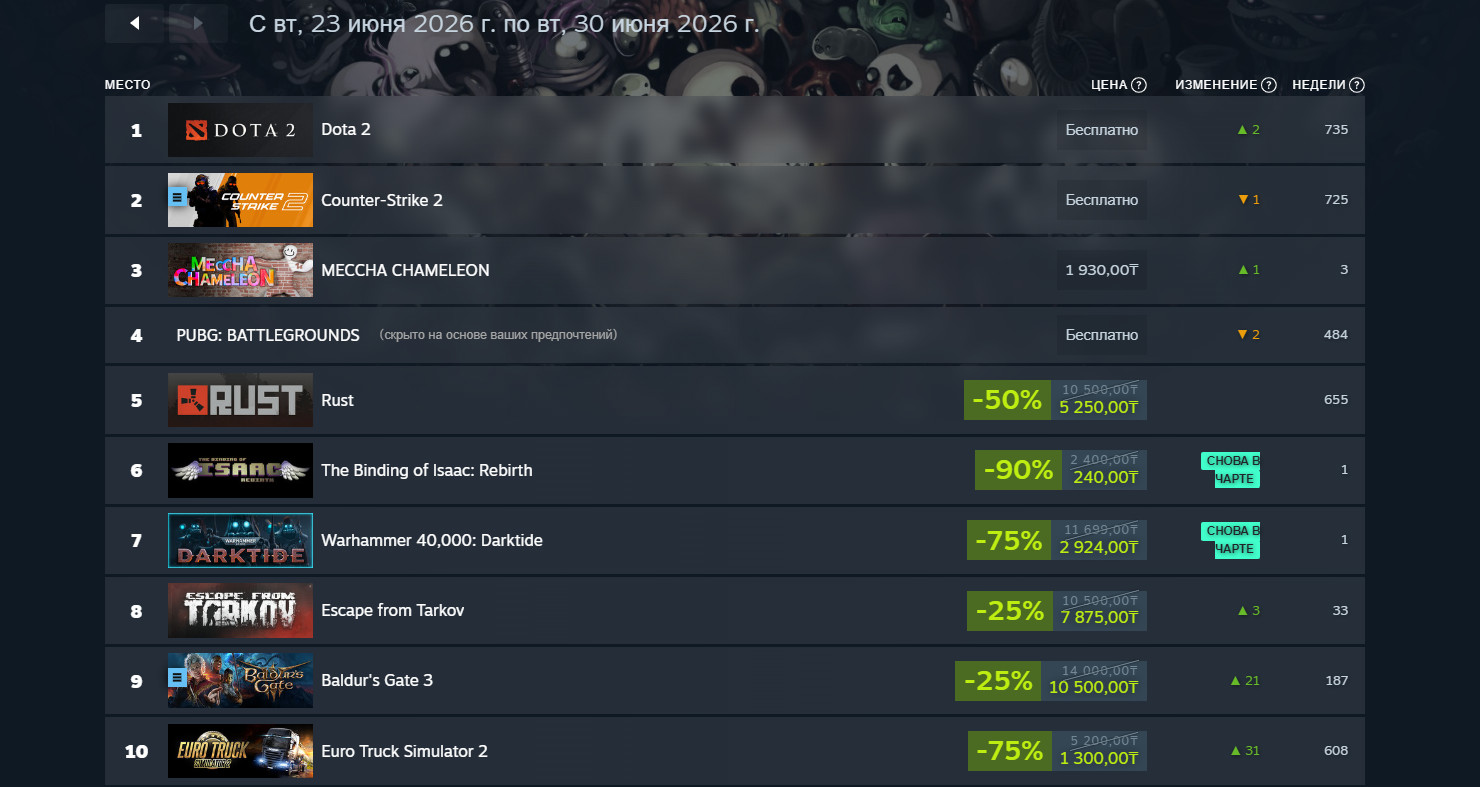1480x787 pixels.
Task: Open the help icon next to НЕДЕЛИ
Action: [1357, 85]
